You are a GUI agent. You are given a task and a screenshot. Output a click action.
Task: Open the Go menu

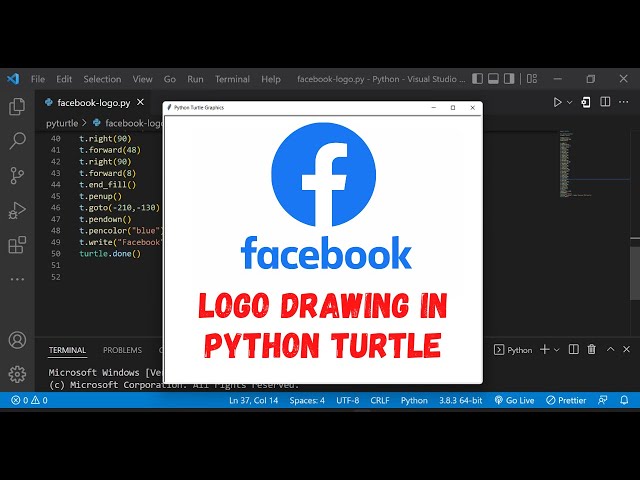point(170,79)
